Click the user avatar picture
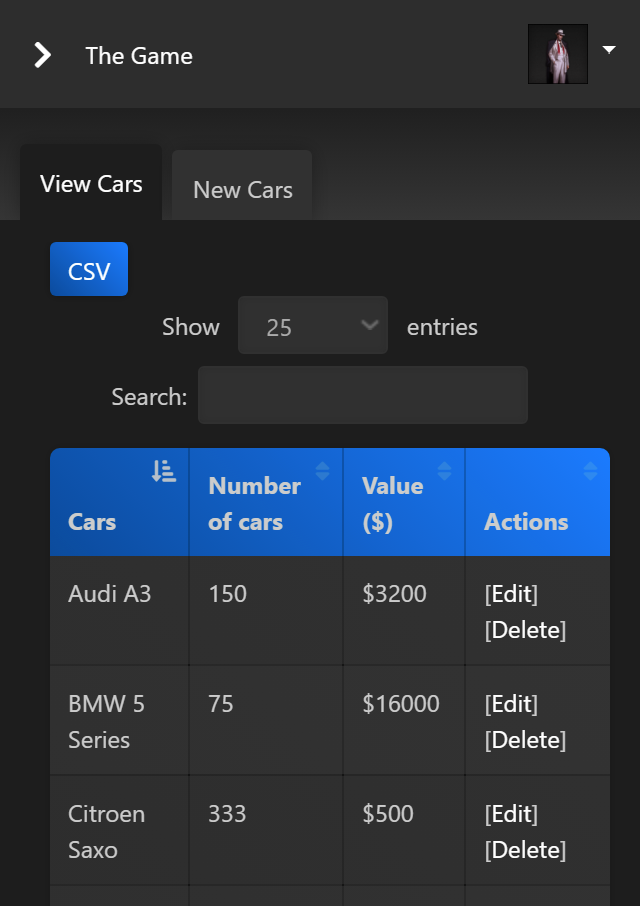The image size is (640, 906). [x=558, y=54]
